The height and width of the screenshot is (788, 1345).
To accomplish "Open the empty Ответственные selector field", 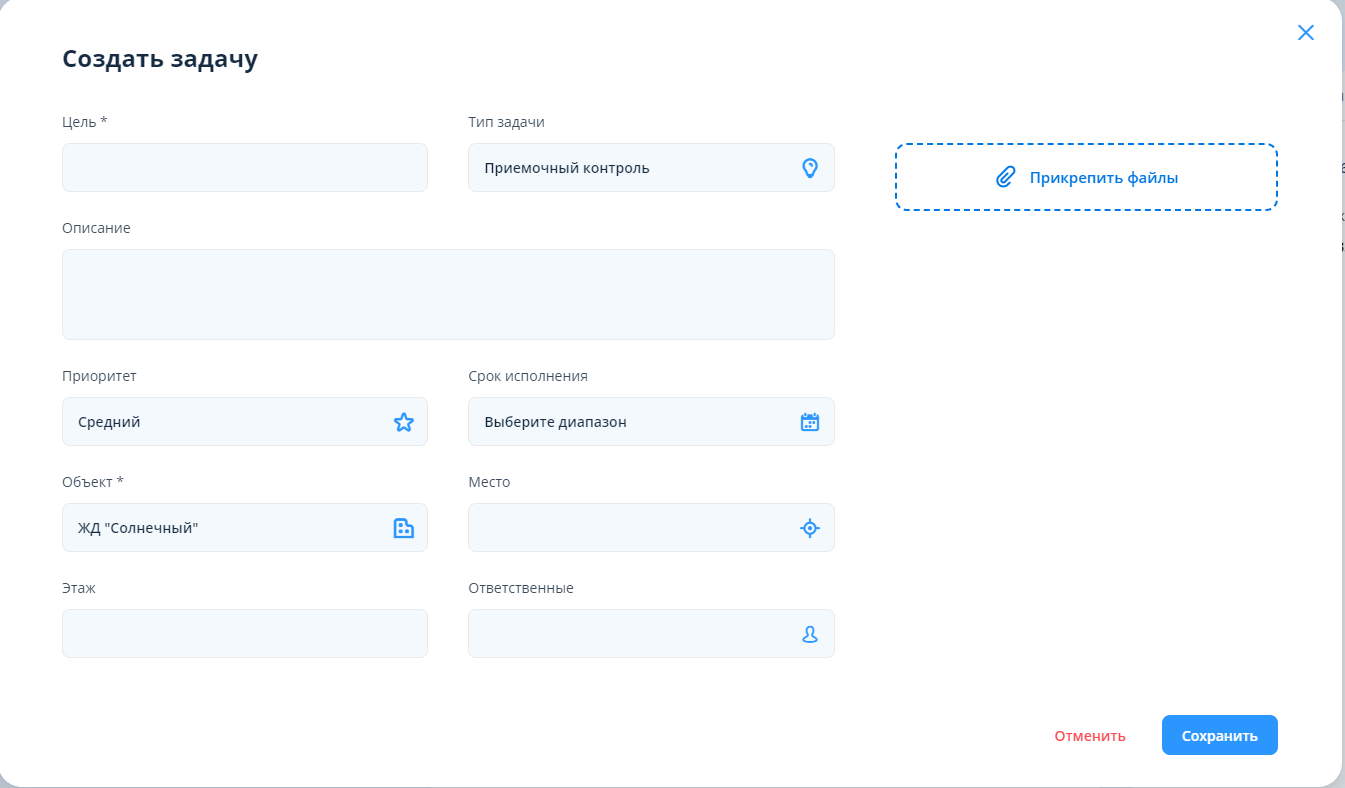I will click(630, 634).
